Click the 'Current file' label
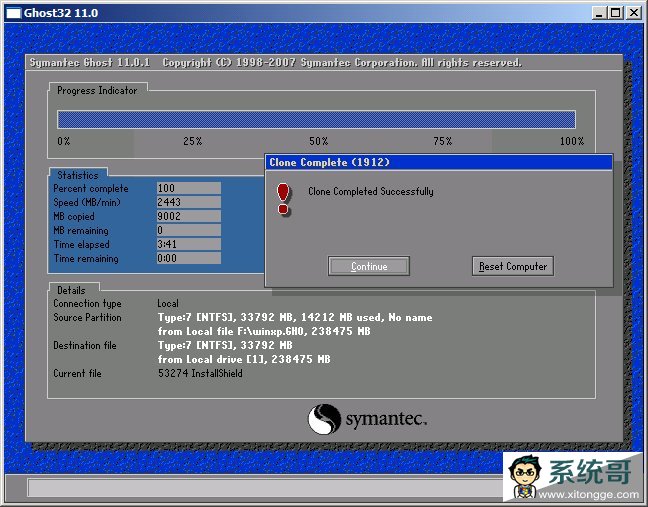The image size is (648, 507). click(77, 374)
